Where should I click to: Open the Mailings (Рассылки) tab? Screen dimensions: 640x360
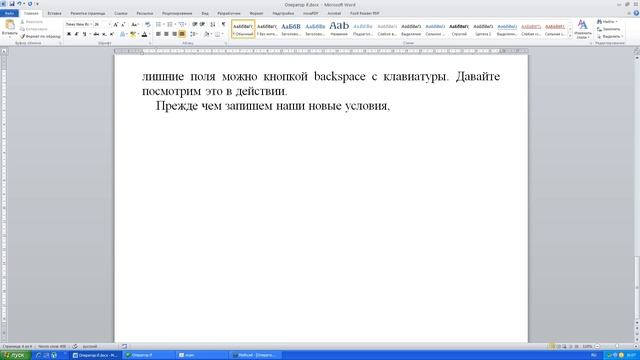(144, 13)
